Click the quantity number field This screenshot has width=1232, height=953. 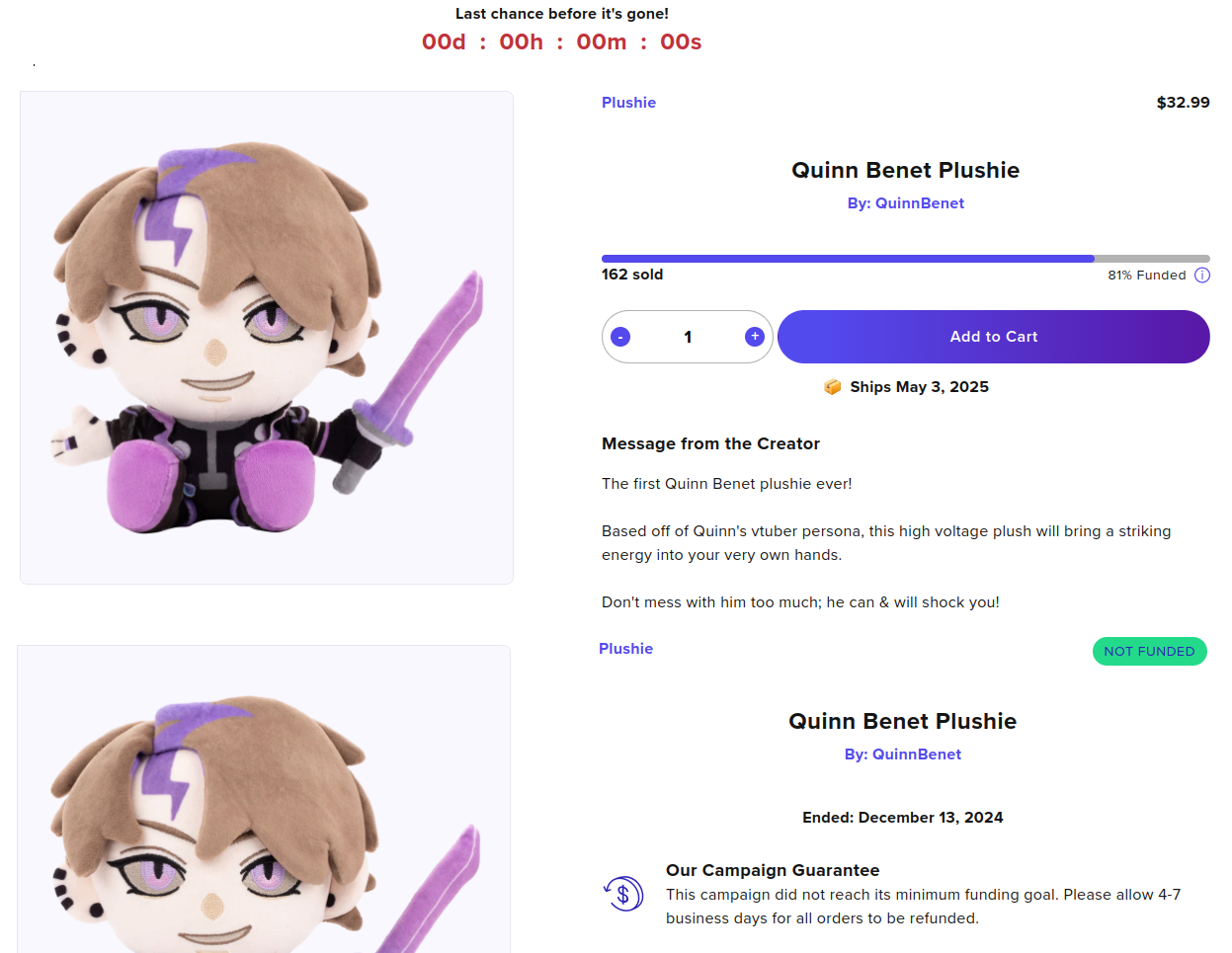[688, 337]
